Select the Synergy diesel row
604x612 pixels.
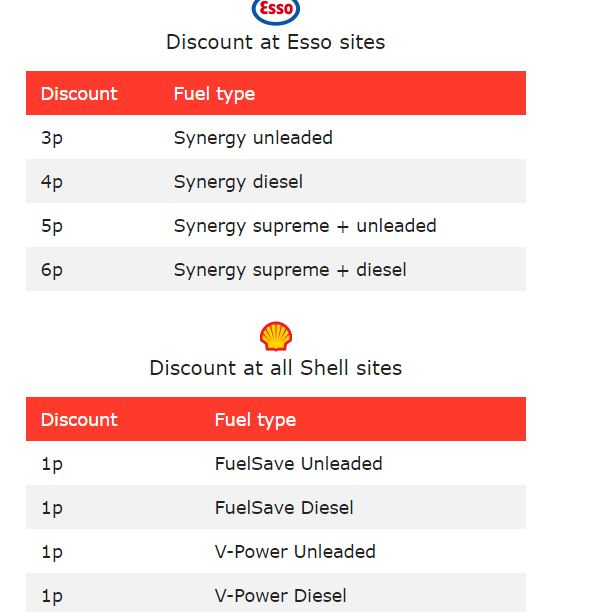276,181
